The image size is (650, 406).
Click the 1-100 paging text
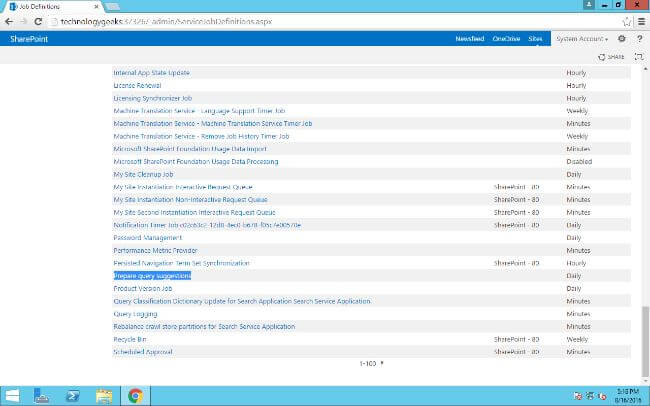click(367, 363)
